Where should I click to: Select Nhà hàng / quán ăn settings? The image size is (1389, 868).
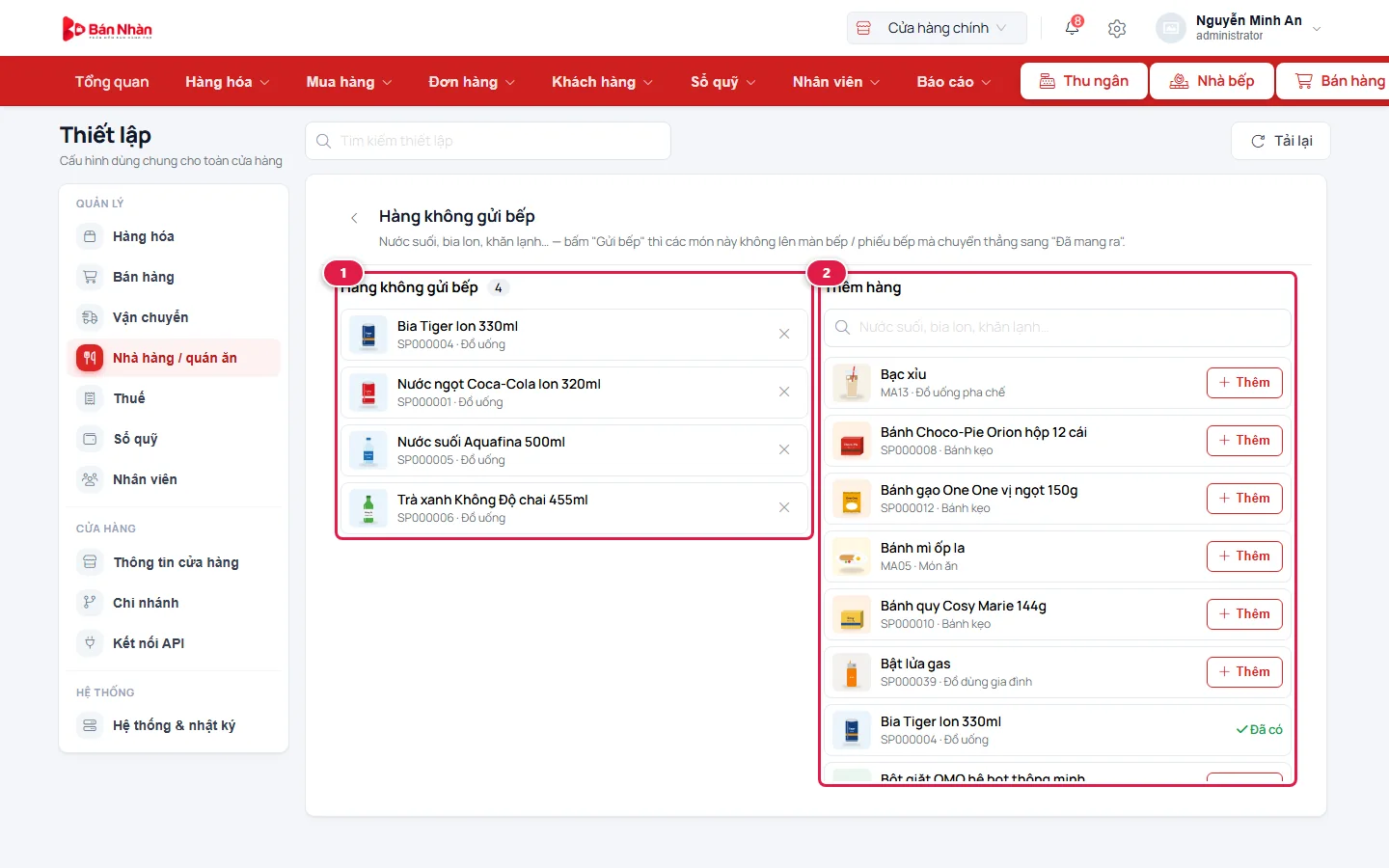(174, 358)
